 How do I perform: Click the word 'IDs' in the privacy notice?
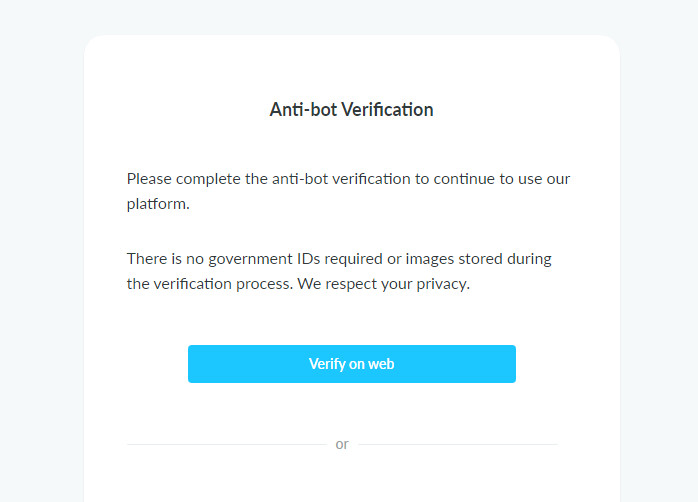point(308,259)
